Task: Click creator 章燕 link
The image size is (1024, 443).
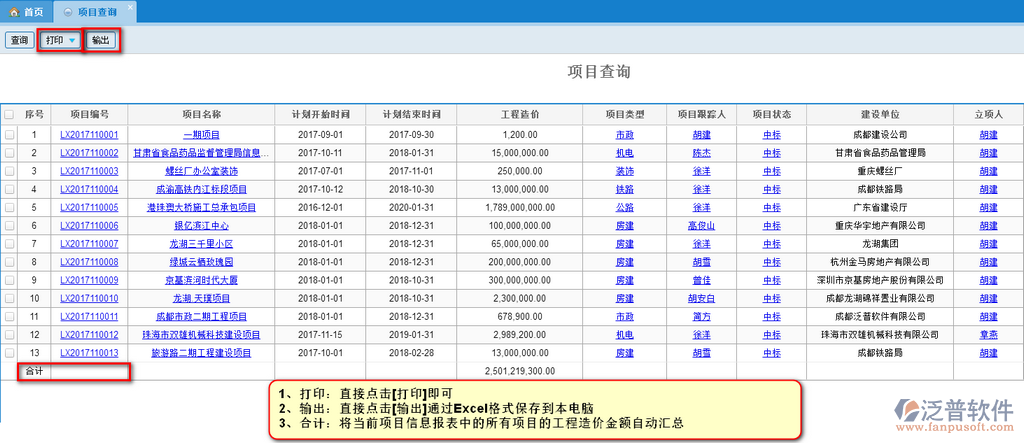Action: (988, 335)
